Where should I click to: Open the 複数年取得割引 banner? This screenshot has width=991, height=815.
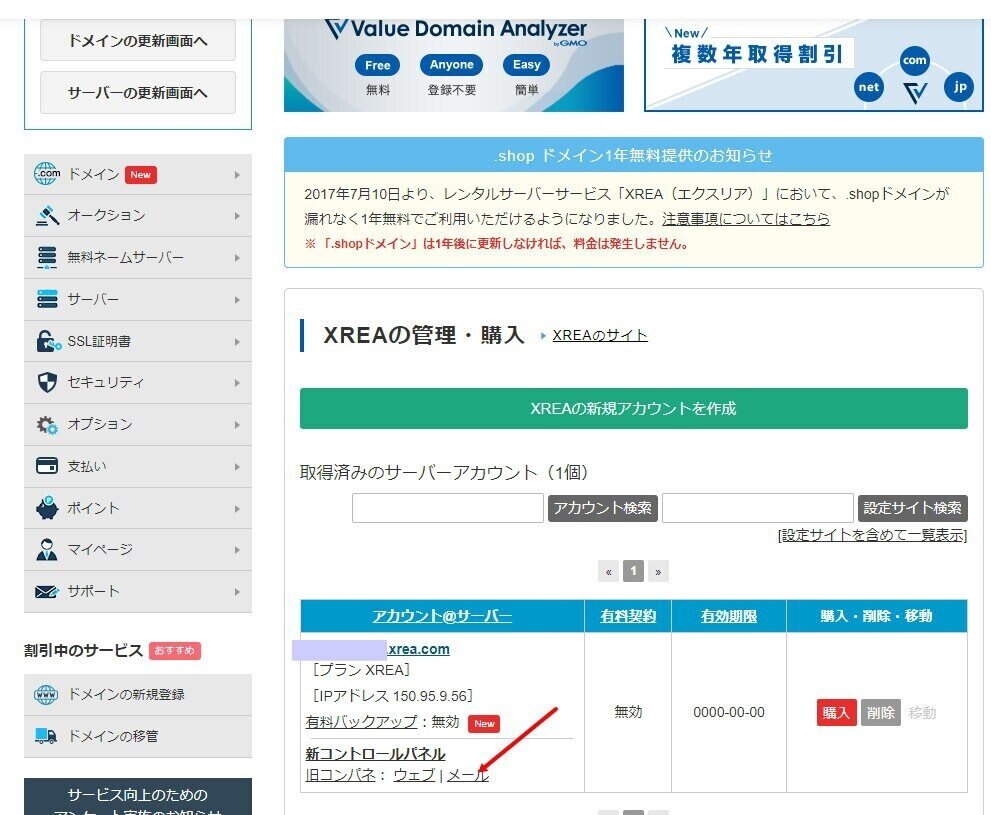814,65
